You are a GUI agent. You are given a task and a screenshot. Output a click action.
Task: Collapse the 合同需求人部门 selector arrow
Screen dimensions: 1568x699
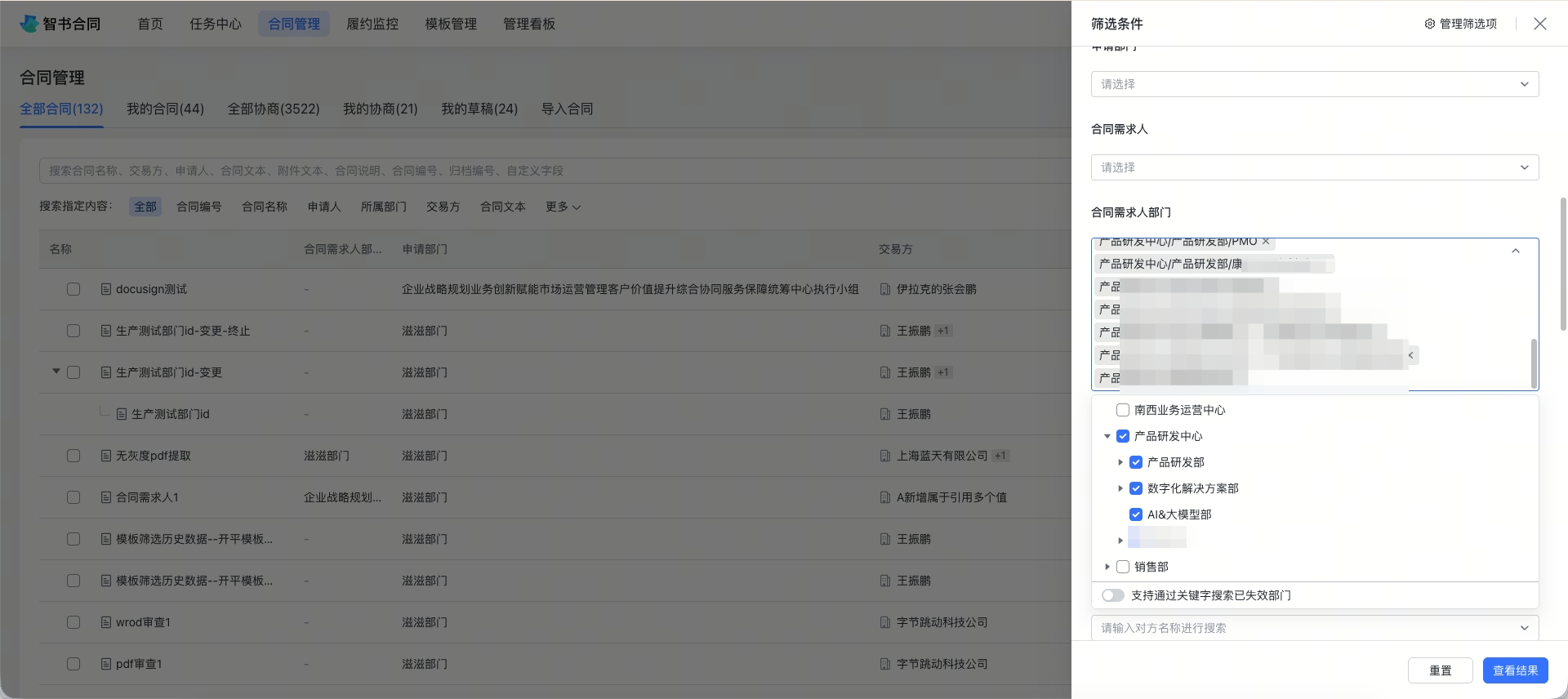point(1516,252)
